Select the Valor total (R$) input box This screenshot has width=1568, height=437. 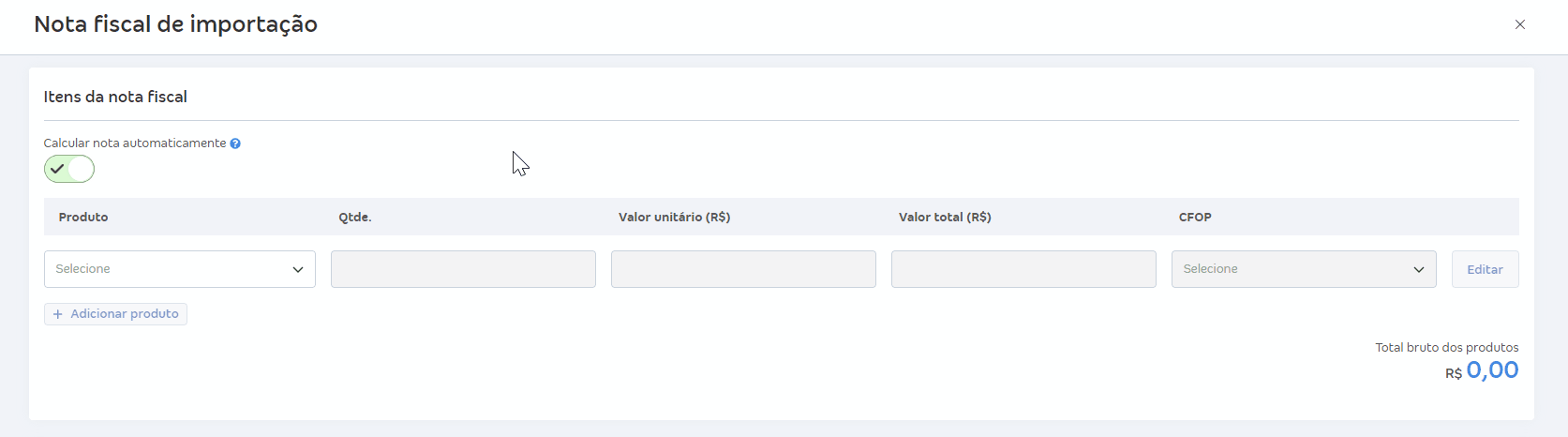[1023, 269]
